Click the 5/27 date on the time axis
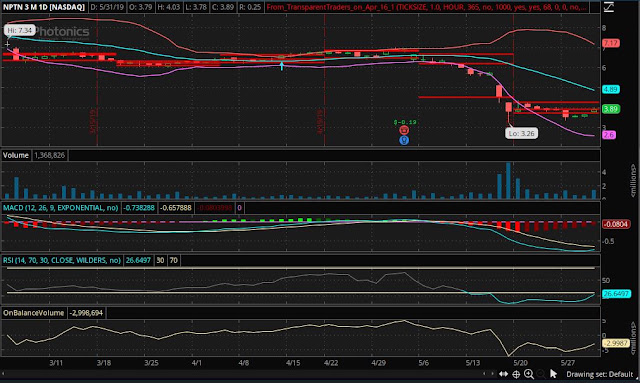640x383 pixels. pos(568,363)
